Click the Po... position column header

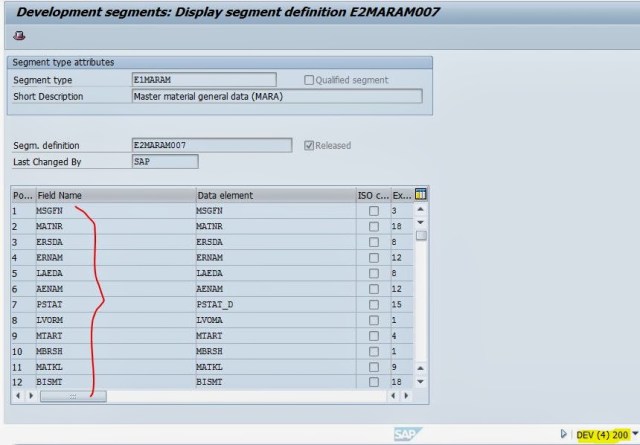[23, 195]
